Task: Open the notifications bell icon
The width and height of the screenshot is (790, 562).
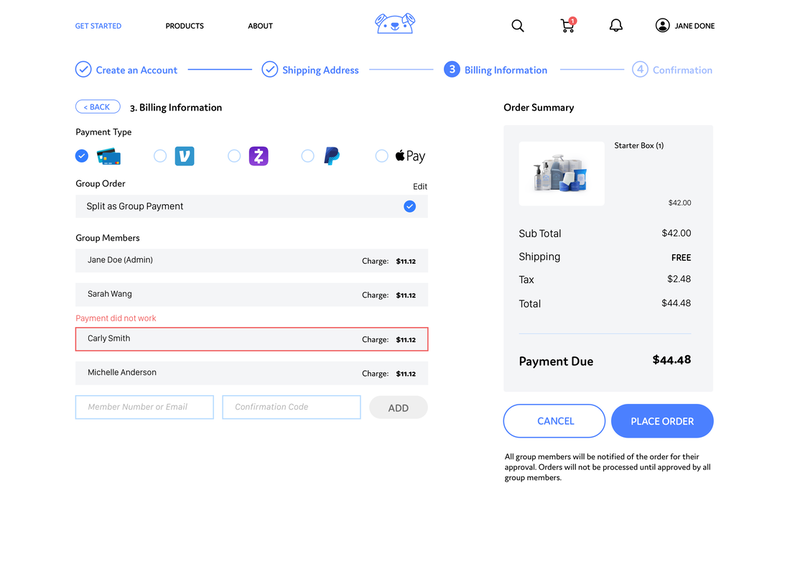Action: pyautogui.click(x=616, y=26)
